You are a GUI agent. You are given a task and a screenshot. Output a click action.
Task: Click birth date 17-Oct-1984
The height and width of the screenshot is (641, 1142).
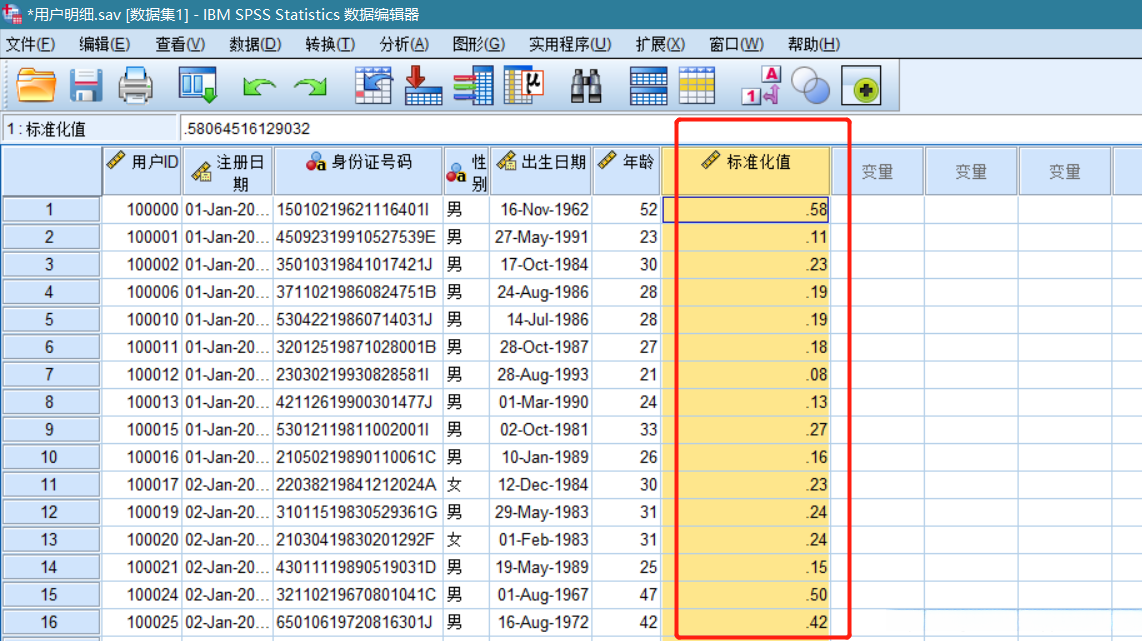[541, 264]
